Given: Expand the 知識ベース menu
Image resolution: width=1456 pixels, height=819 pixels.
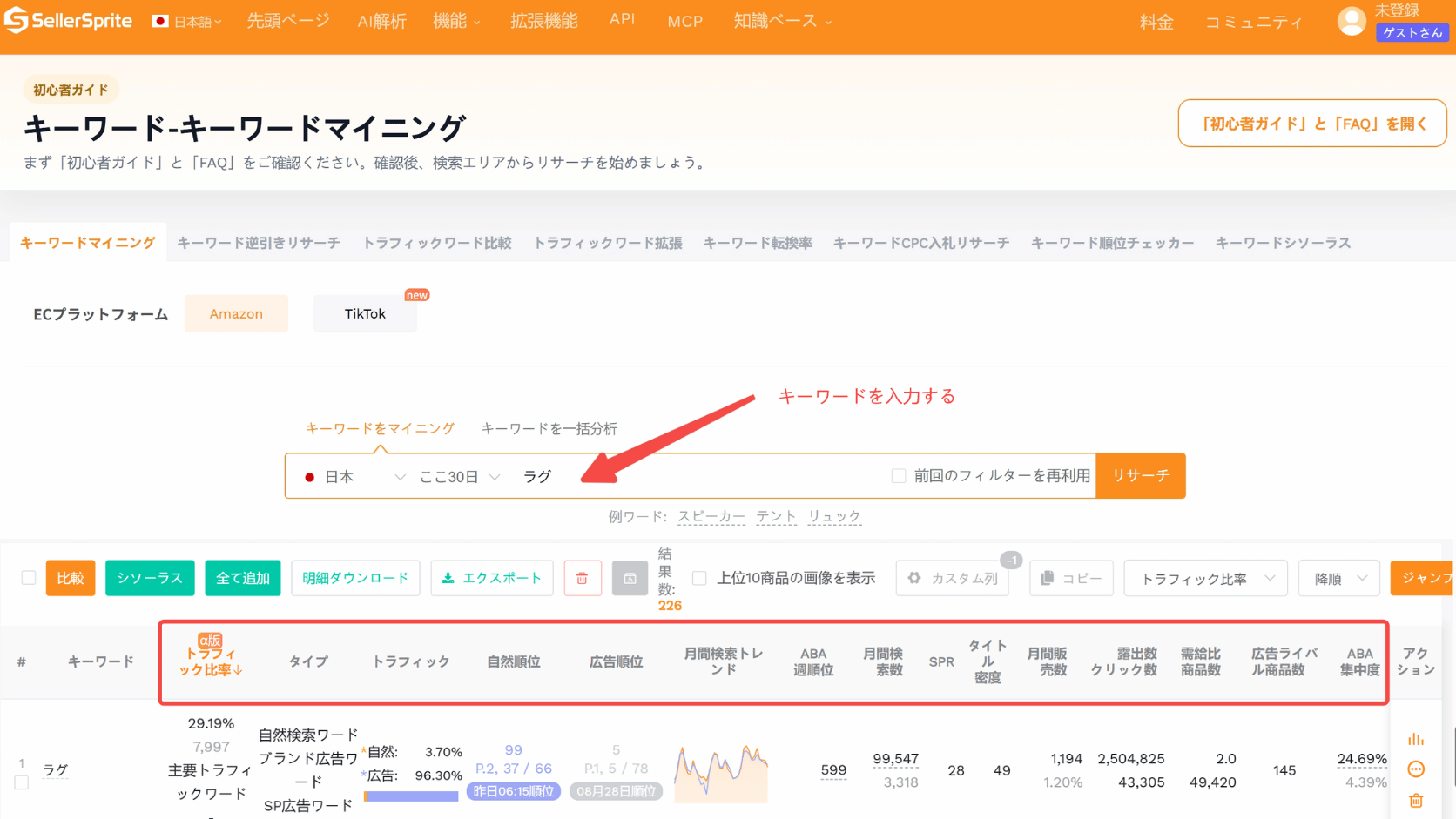Looking at the screenshot, I should [783, 22].
